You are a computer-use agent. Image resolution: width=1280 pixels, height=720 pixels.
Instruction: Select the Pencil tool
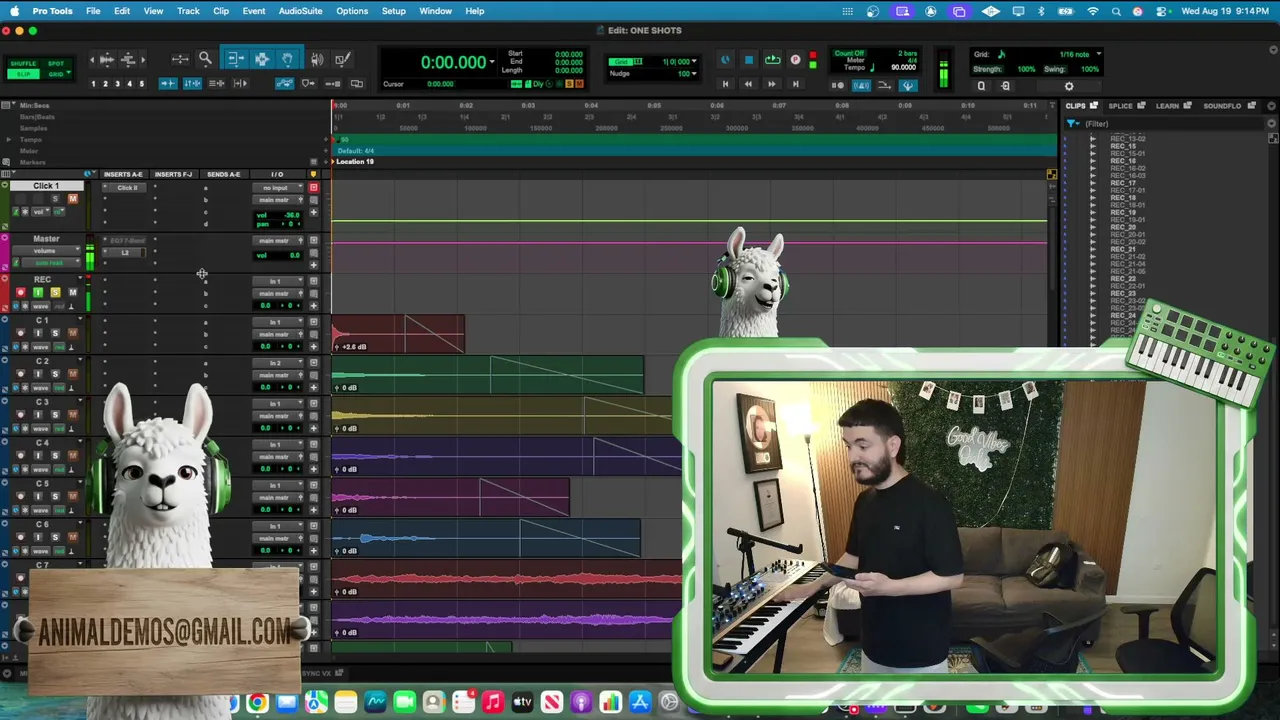click(x=342, y=59)
